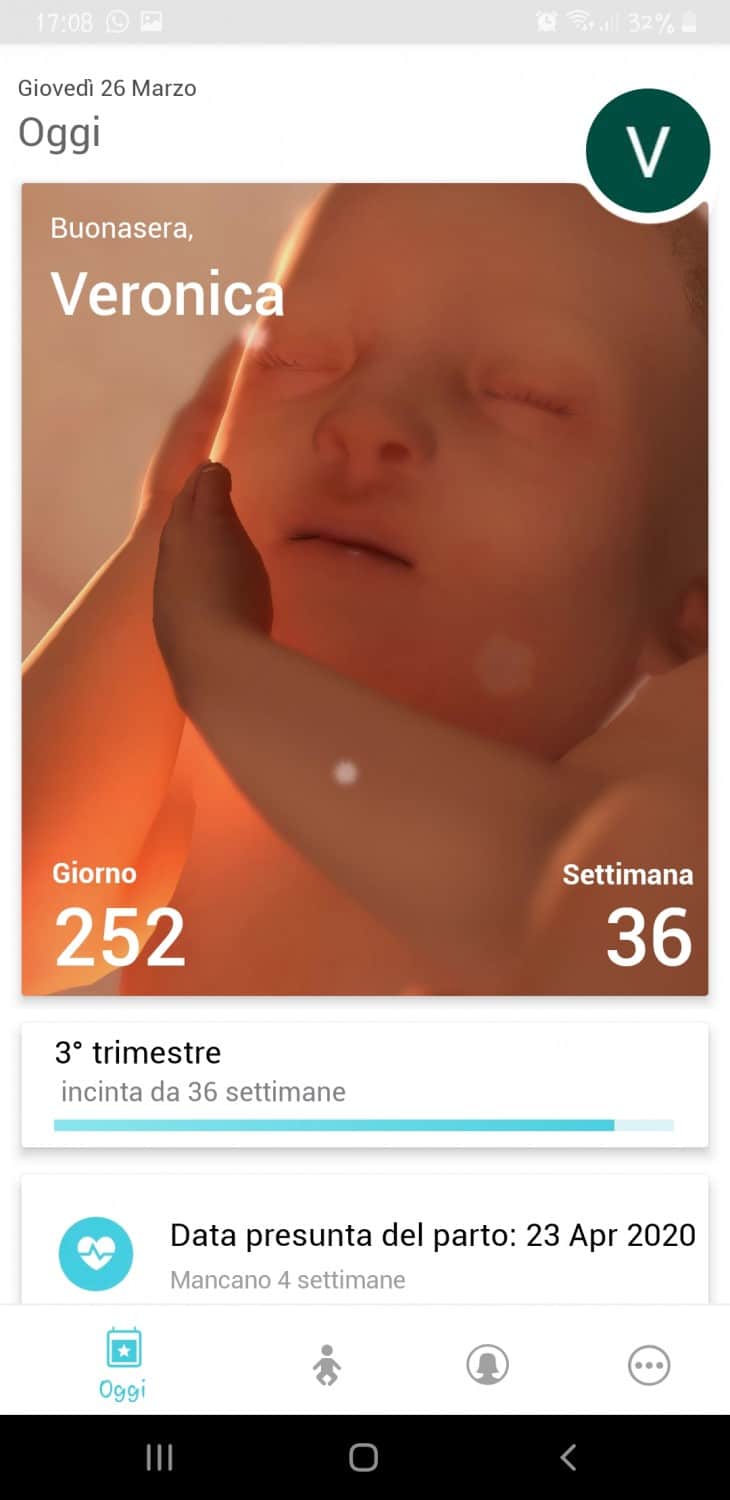Open the more options ellipsis icon
This screenshot has width=730, height=1500.
[649, 1365]
